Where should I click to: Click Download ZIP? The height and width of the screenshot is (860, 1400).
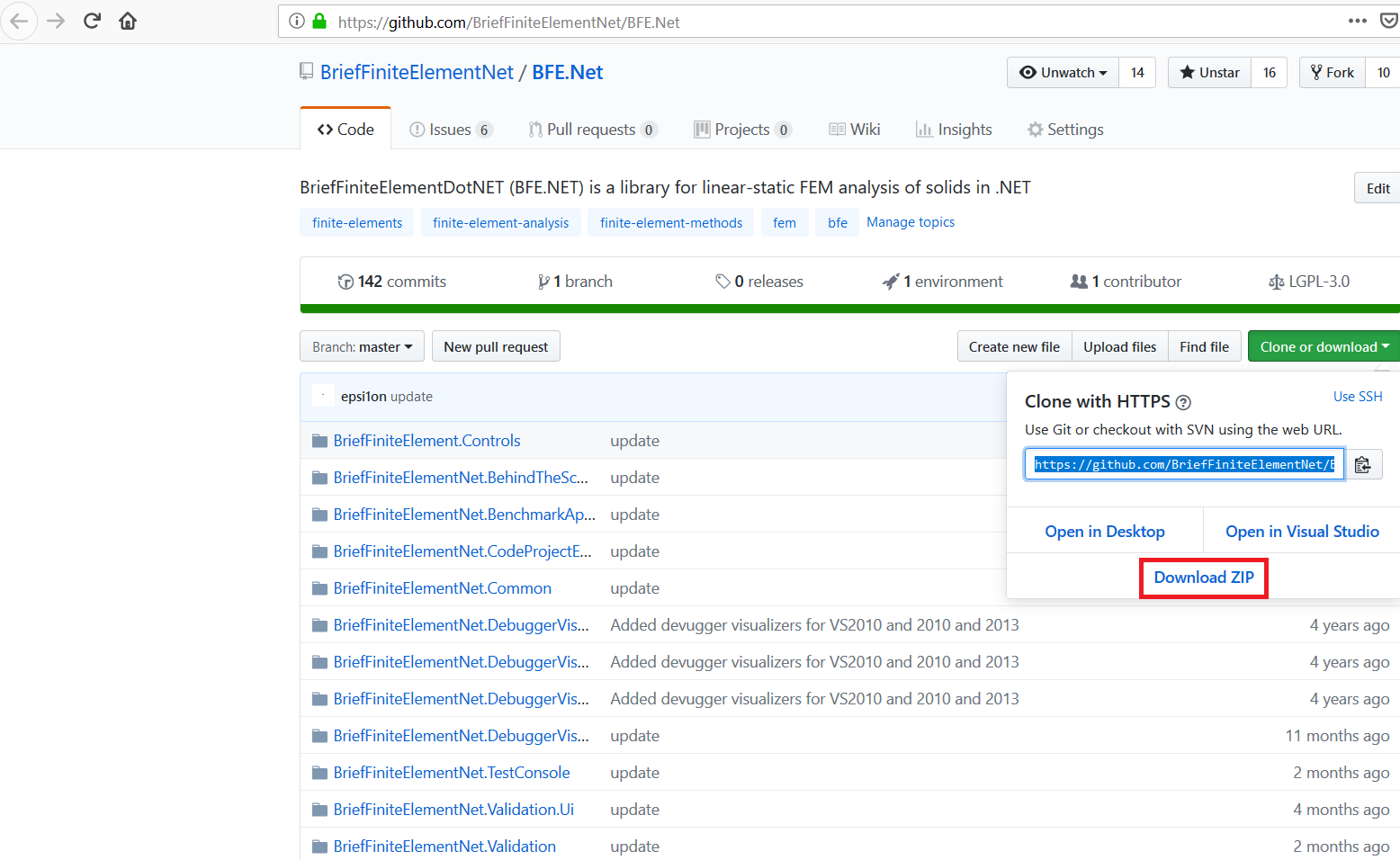click(1204, 578)
